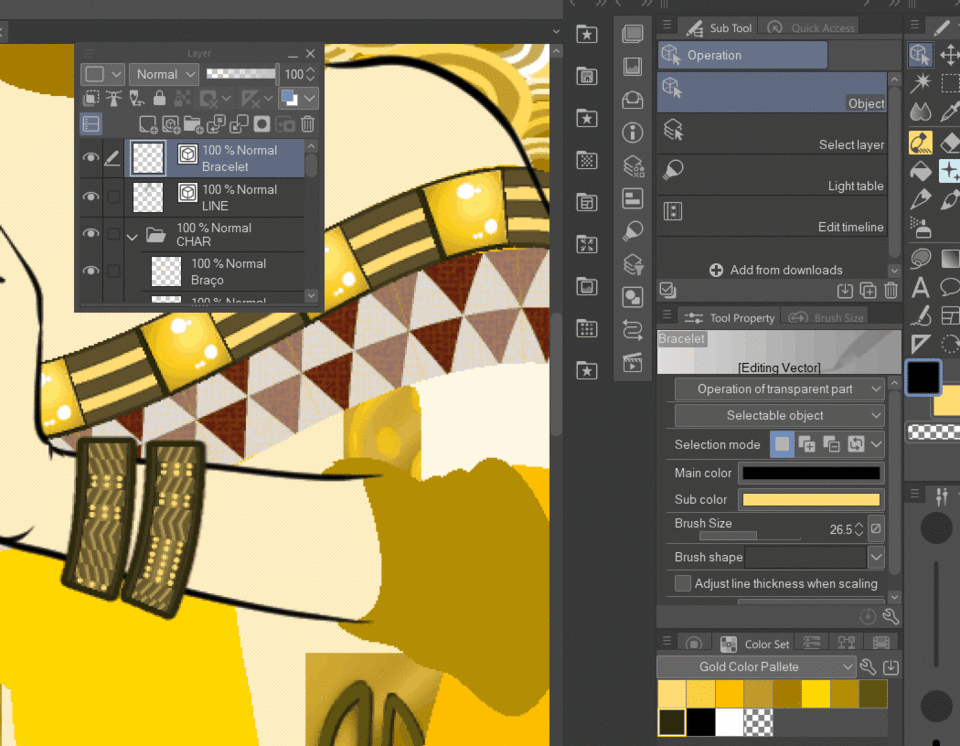The width and height of the screenshot is (960, 746).
Task: Create a new layer folder
Action: [x=193, y=124]
